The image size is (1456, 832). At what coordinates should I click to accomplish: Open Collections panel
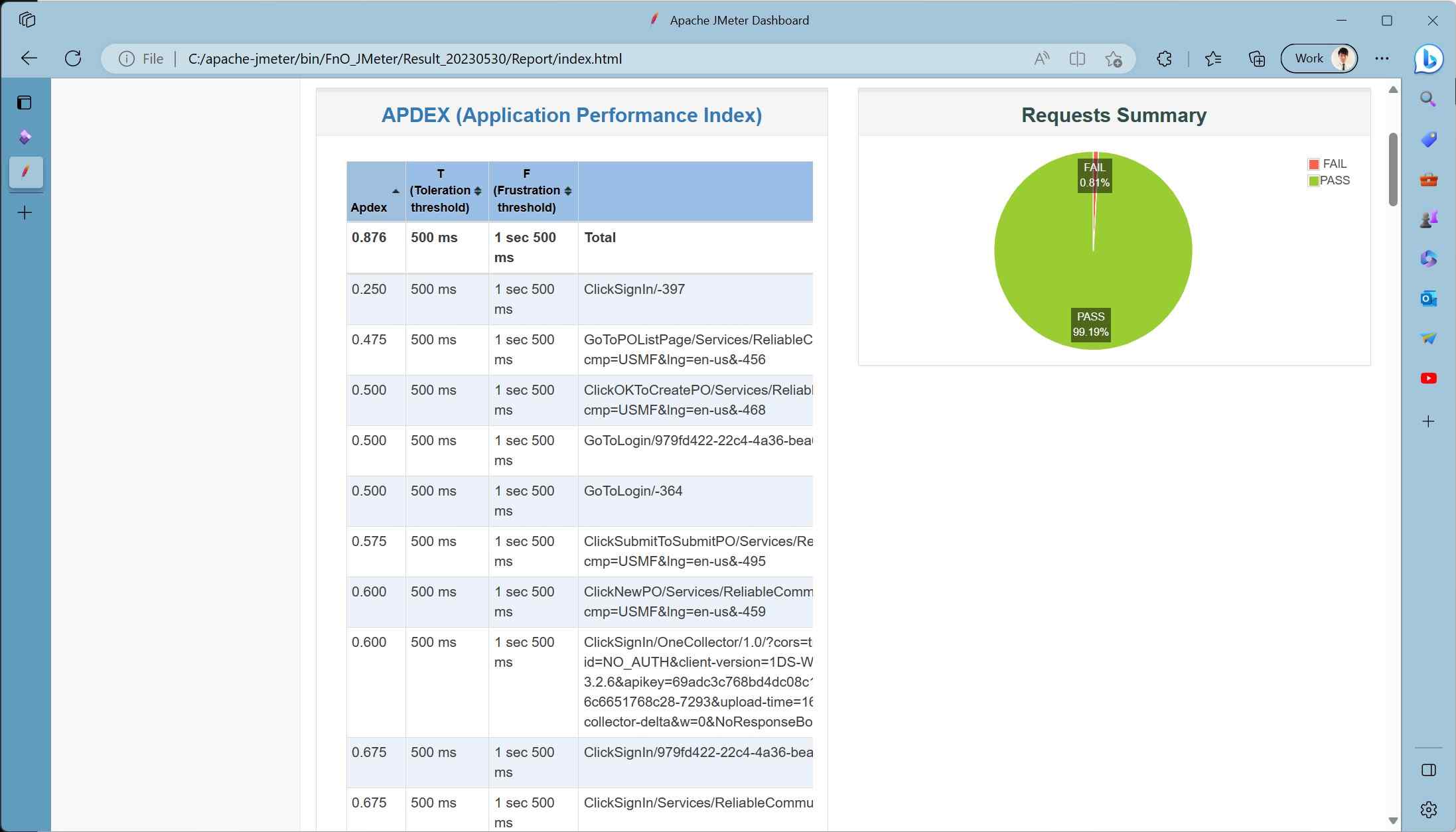point(1256,59)
